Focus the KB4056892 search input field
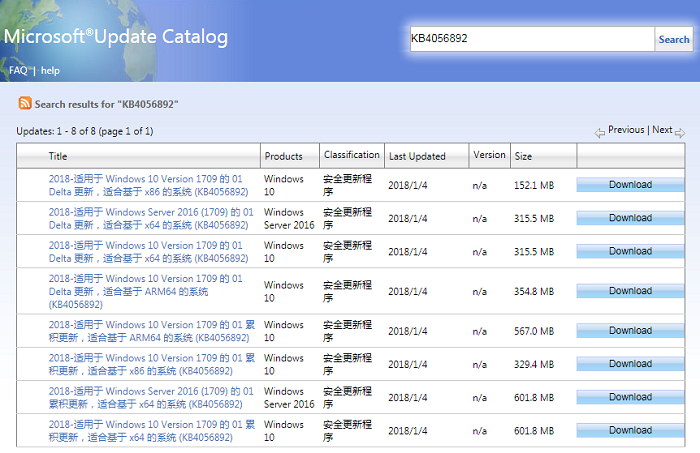This screenshot has height=453, width=700. (532, 39)
